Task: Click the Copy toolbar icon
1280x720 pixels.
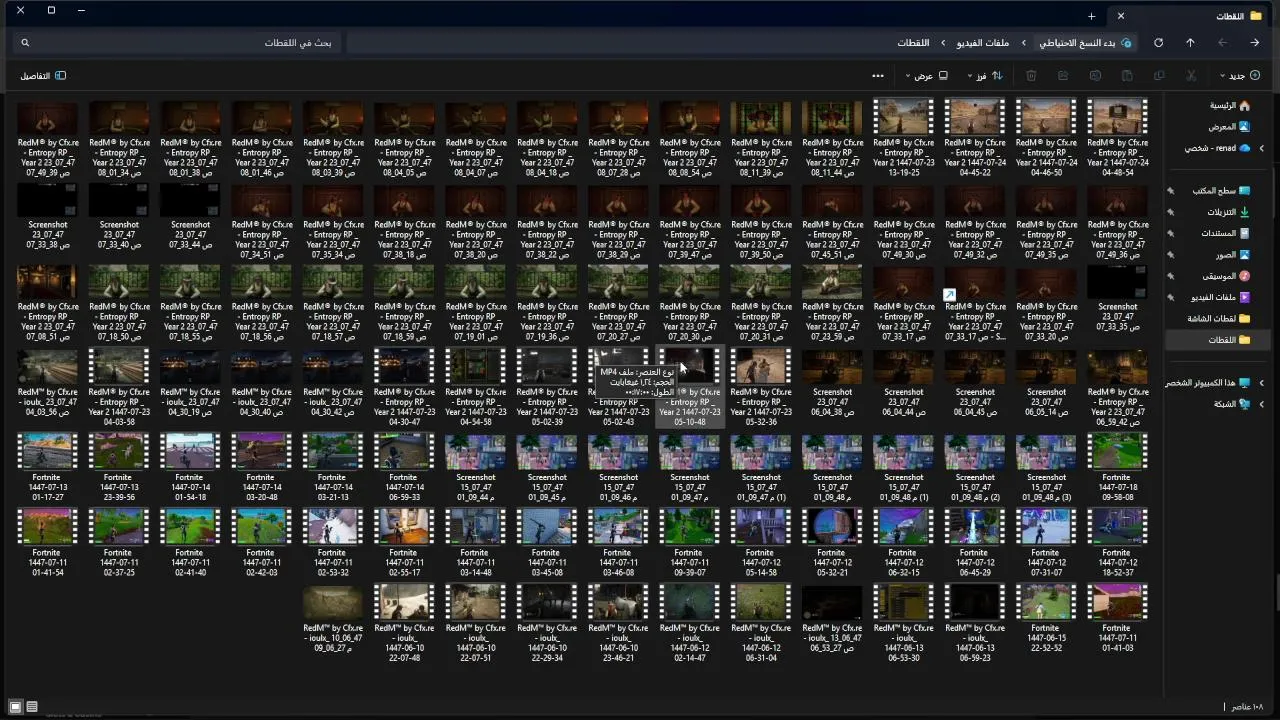Action: click(1159, 76)
